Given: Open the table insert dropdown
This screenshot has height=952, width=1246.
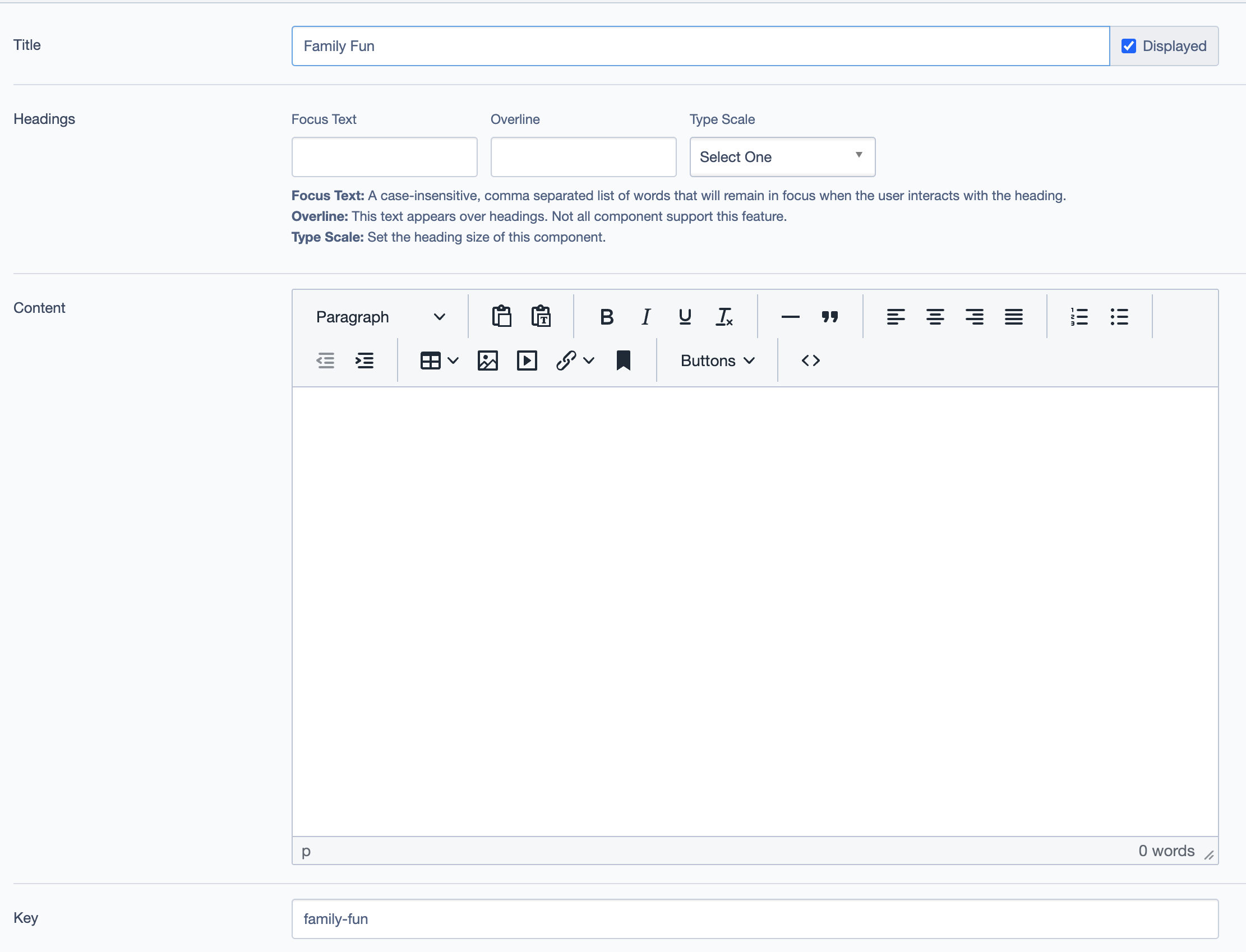Looking at the screenshot, I should coord(439,361).
